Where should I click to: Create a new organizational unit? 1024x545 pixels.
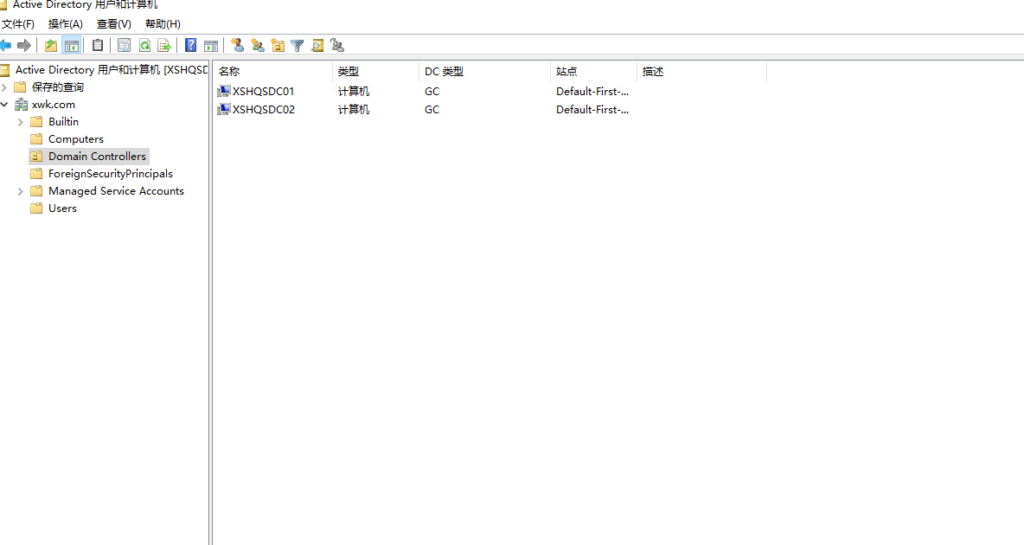(278, 45)
